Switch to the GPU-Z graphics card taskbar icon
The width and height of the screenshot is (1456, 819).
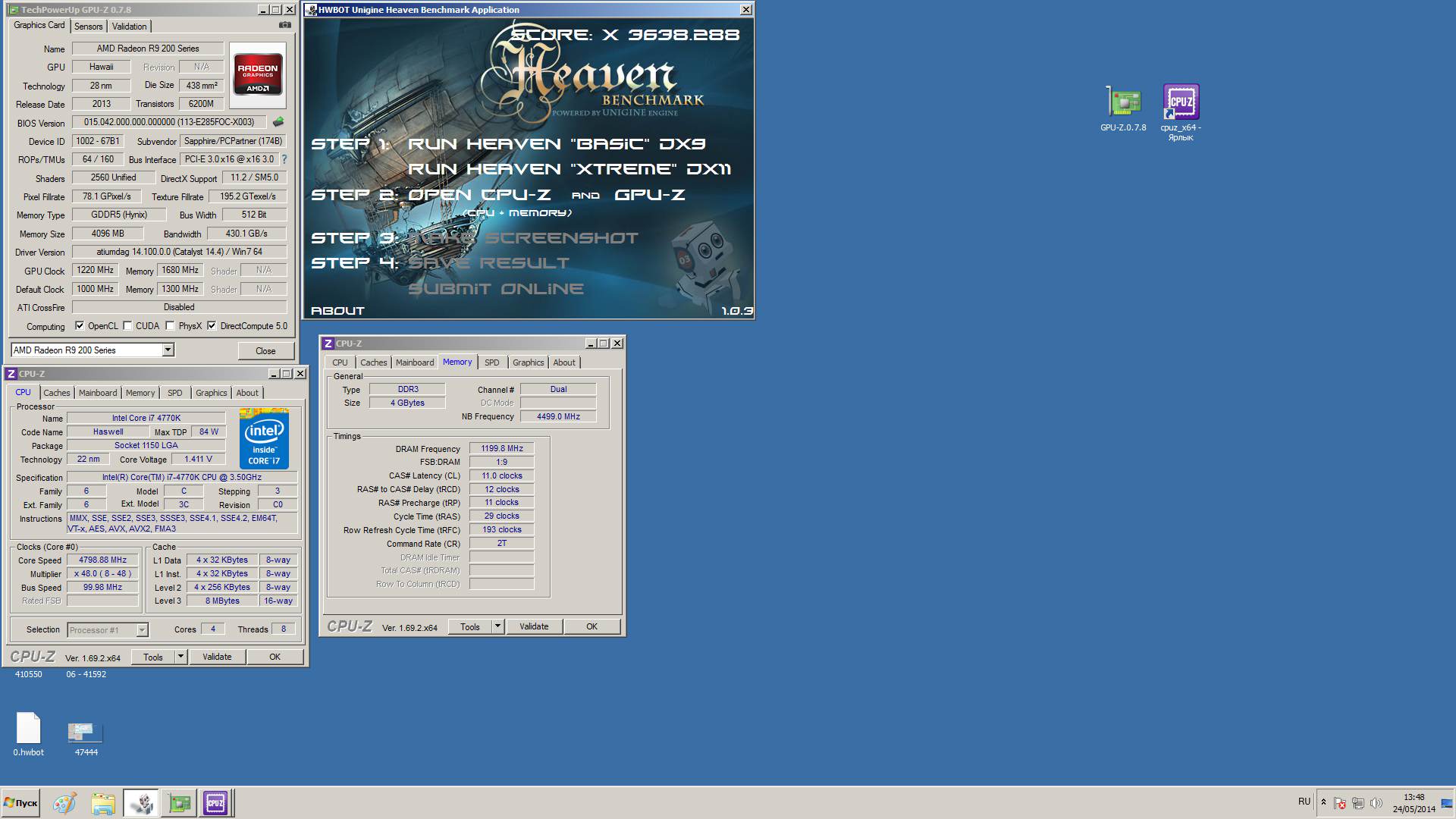click(179, 802)
